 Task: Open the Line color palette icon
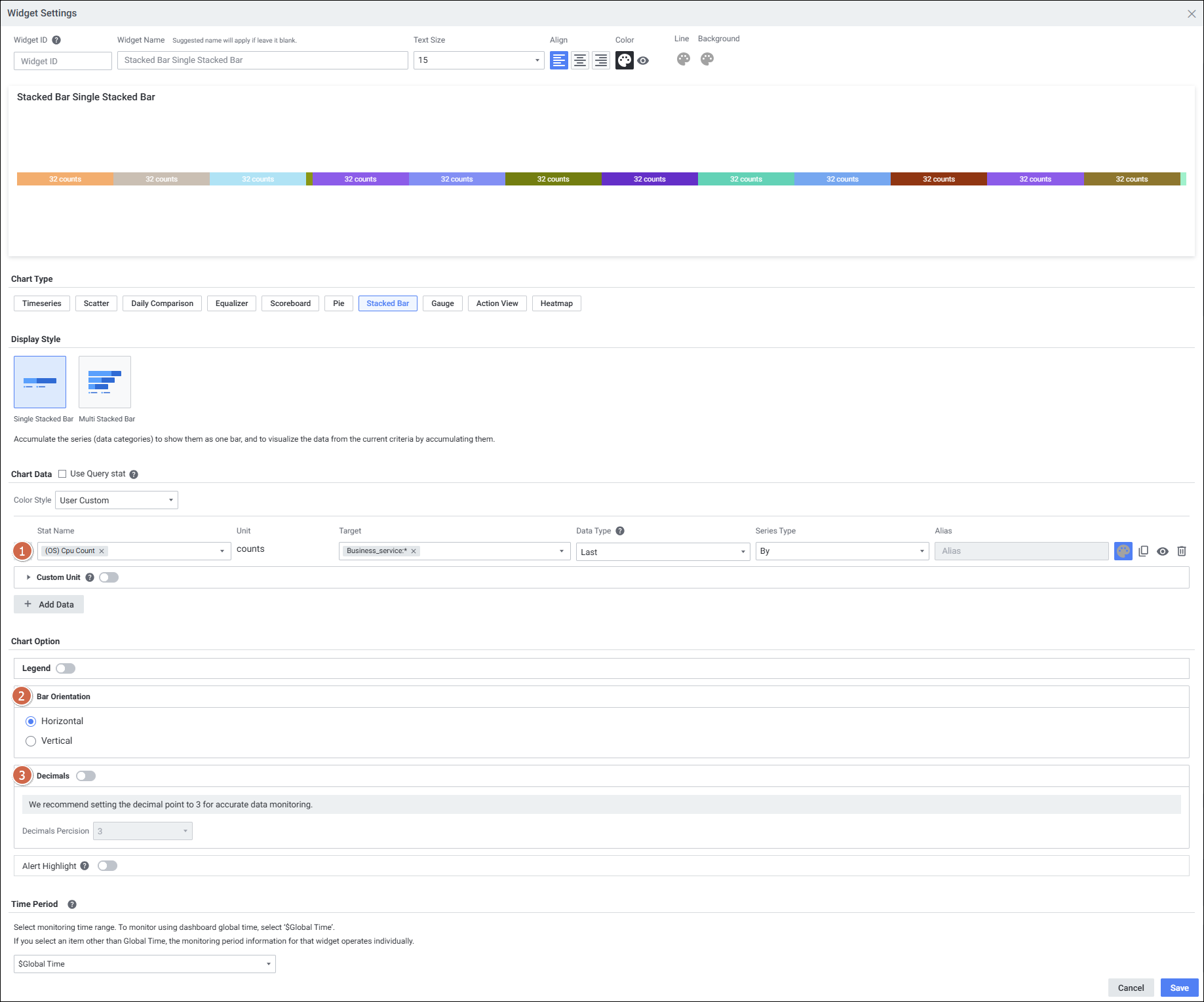point(683,60)
